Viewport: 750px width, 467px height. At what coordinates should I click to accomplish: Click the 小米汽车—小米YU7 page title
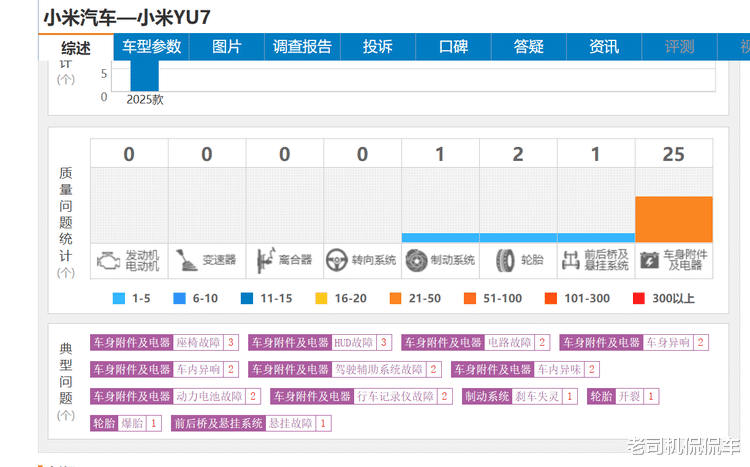(127, 17)
